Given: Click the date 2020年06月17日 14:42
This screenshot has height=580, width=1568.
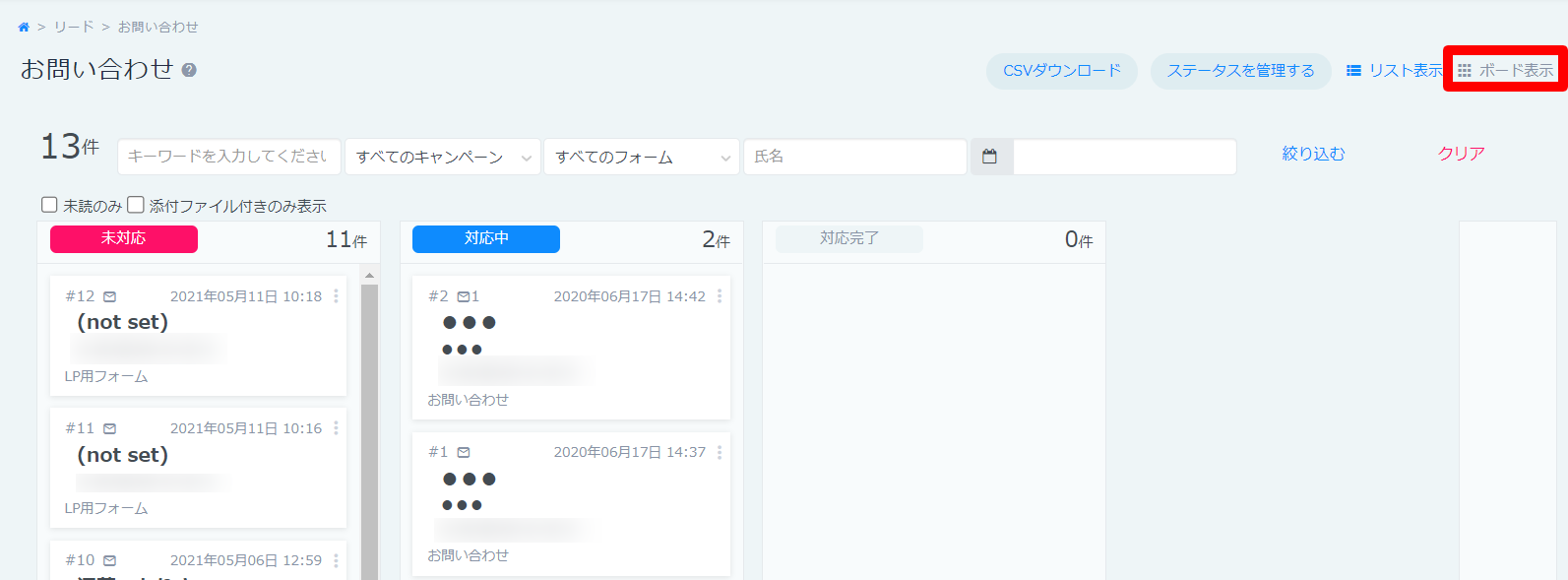Looking at the screenshot, I should [x=630, y=296].
